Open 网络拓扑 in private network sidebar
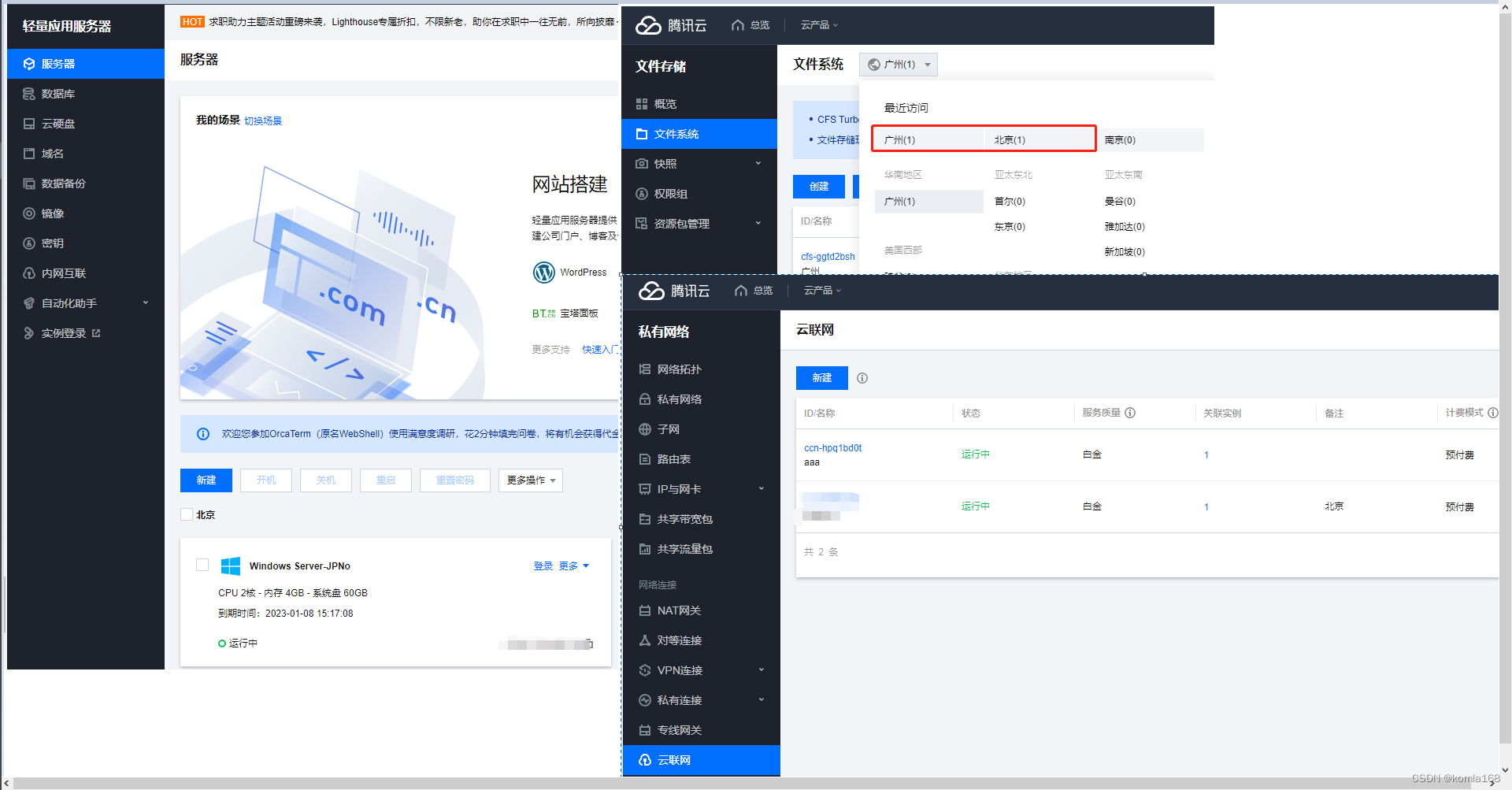The height and width of the screenshot is (790, 1512). click(x=702, y=369)
